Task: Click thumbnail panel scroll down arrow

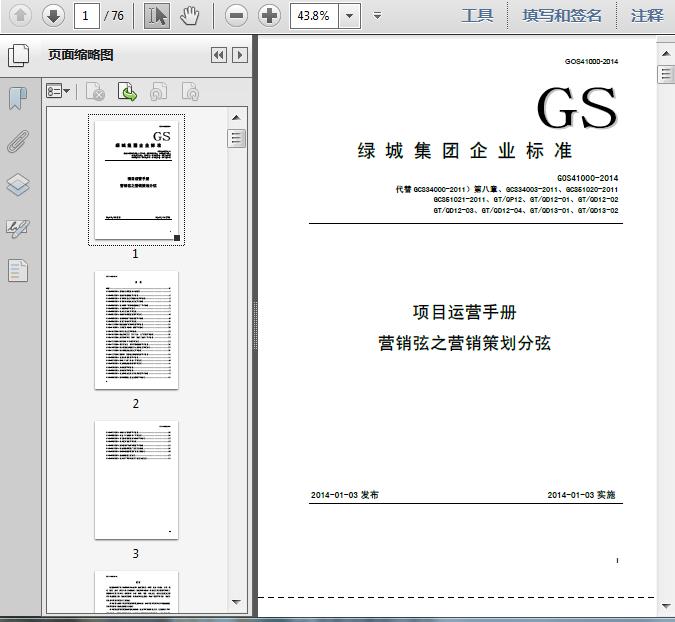Action: pos(236,602)
